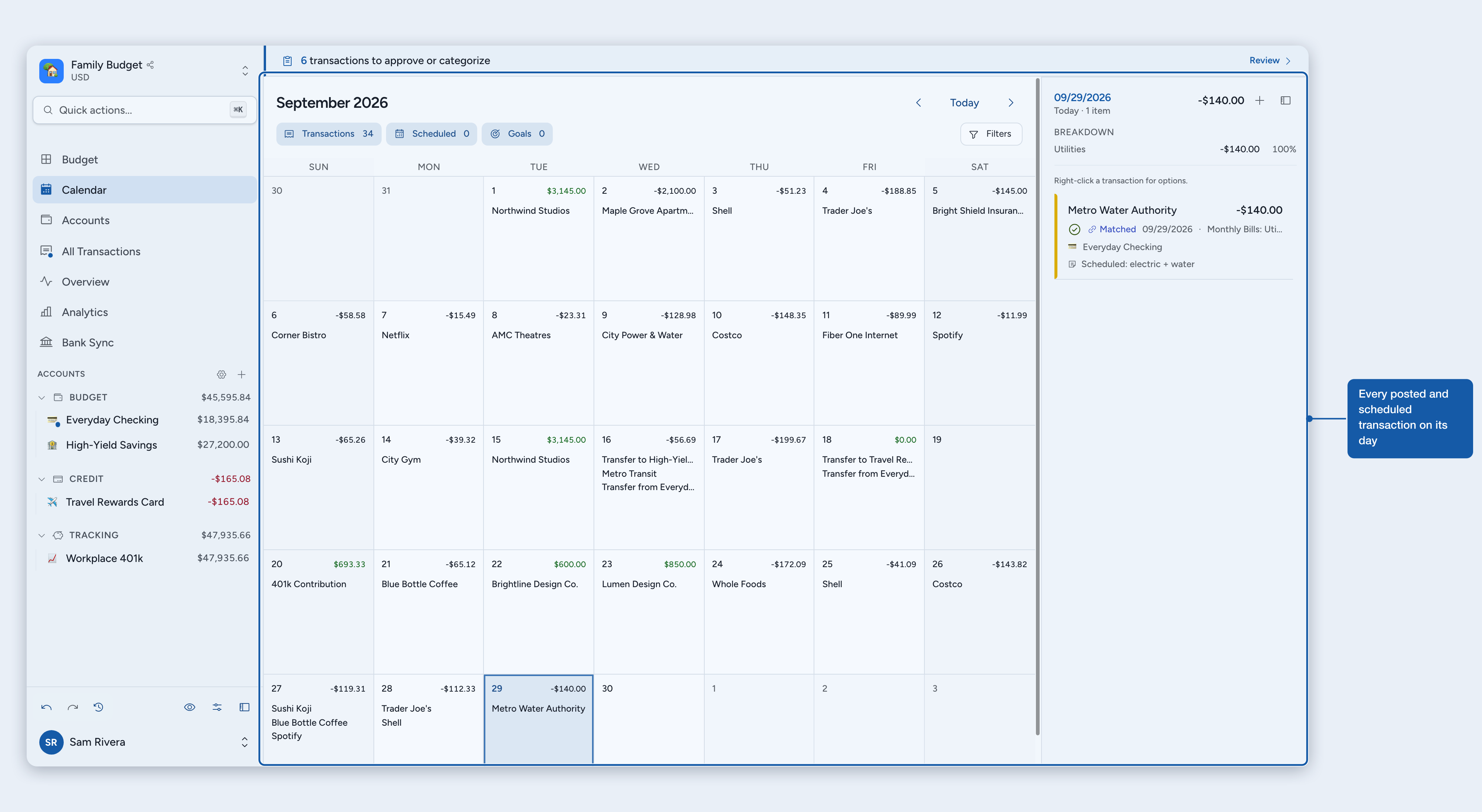
Task: Collapse the CREDIT account group
Action: coord(41,479)
